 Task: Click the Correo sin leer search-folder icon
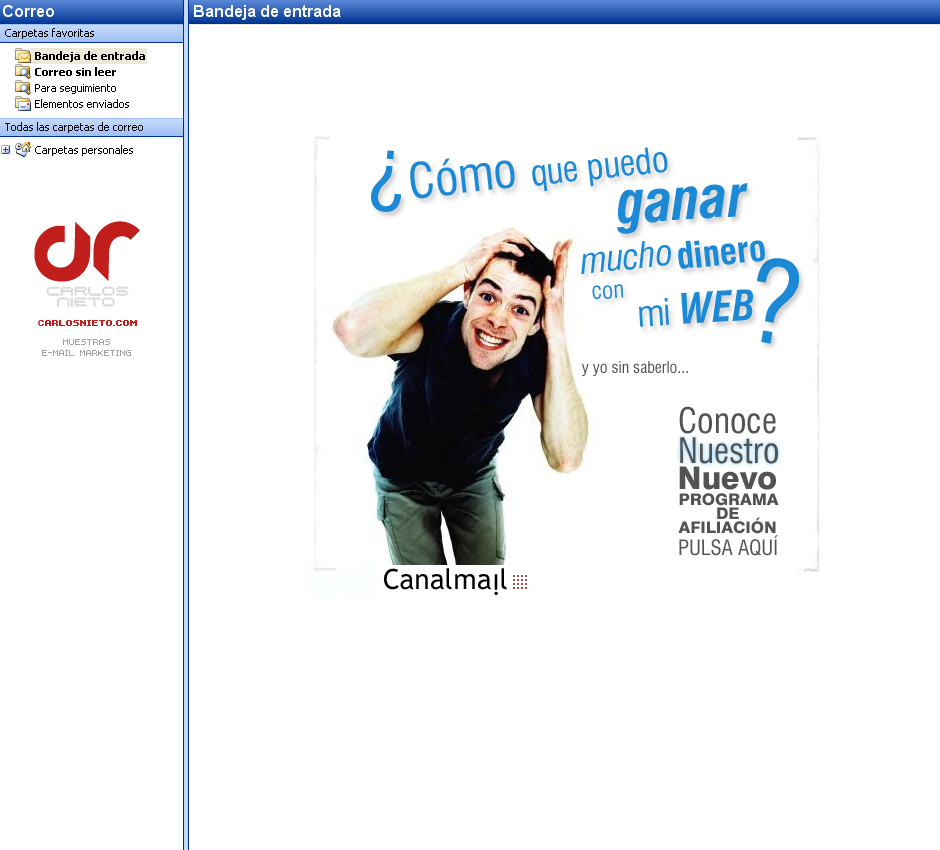point(23,72)
